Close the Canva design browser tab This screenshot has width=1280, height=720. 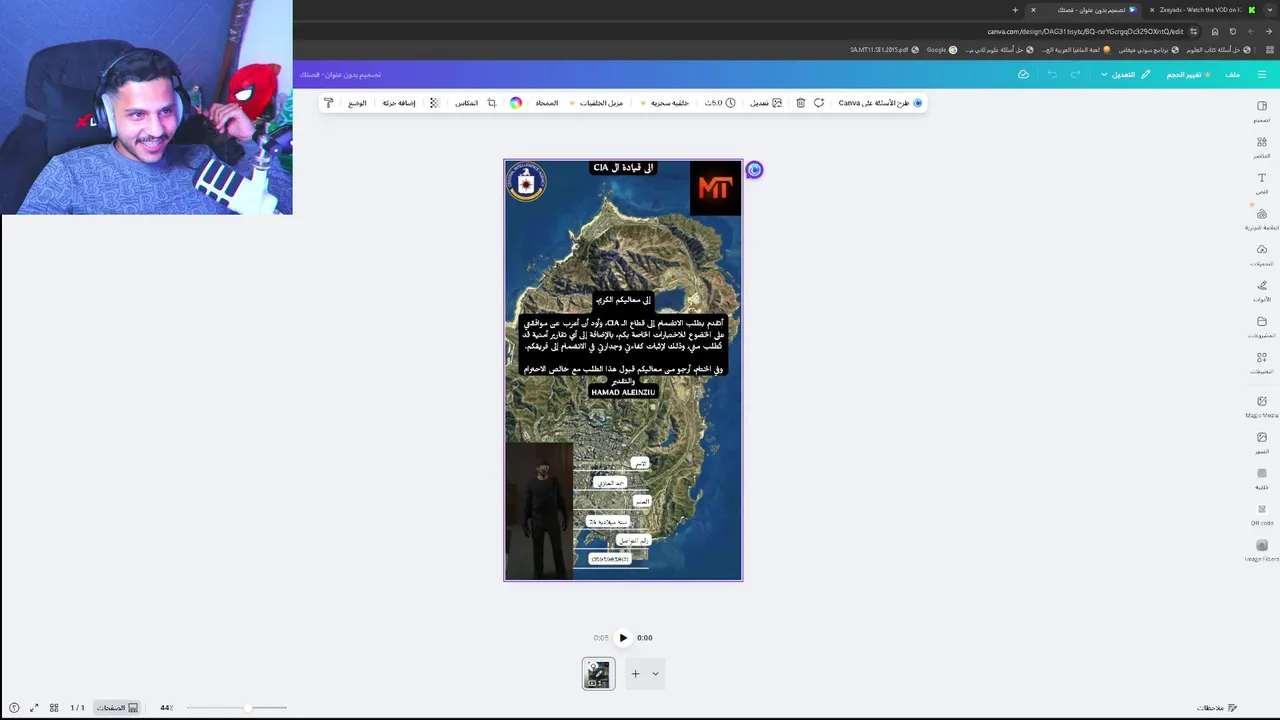tap(1033, 10)
